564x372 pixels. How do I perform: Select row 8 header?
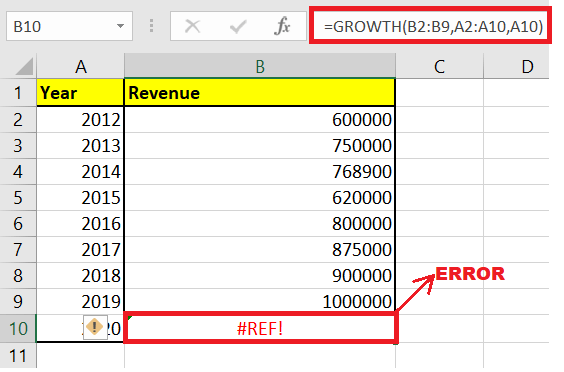(18, 276)
